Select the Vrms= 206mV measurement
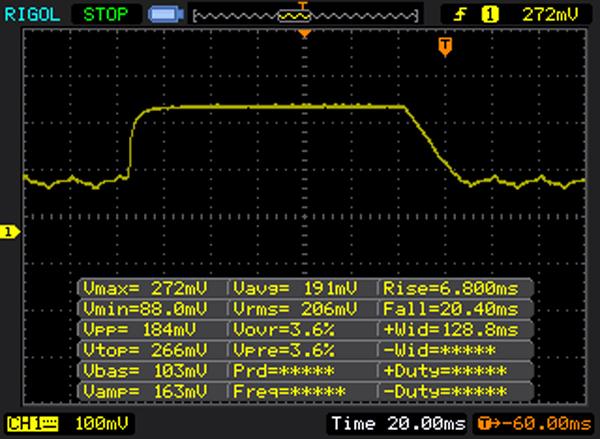This screenshot has width=600, height=439. click(x=303, y=309)
